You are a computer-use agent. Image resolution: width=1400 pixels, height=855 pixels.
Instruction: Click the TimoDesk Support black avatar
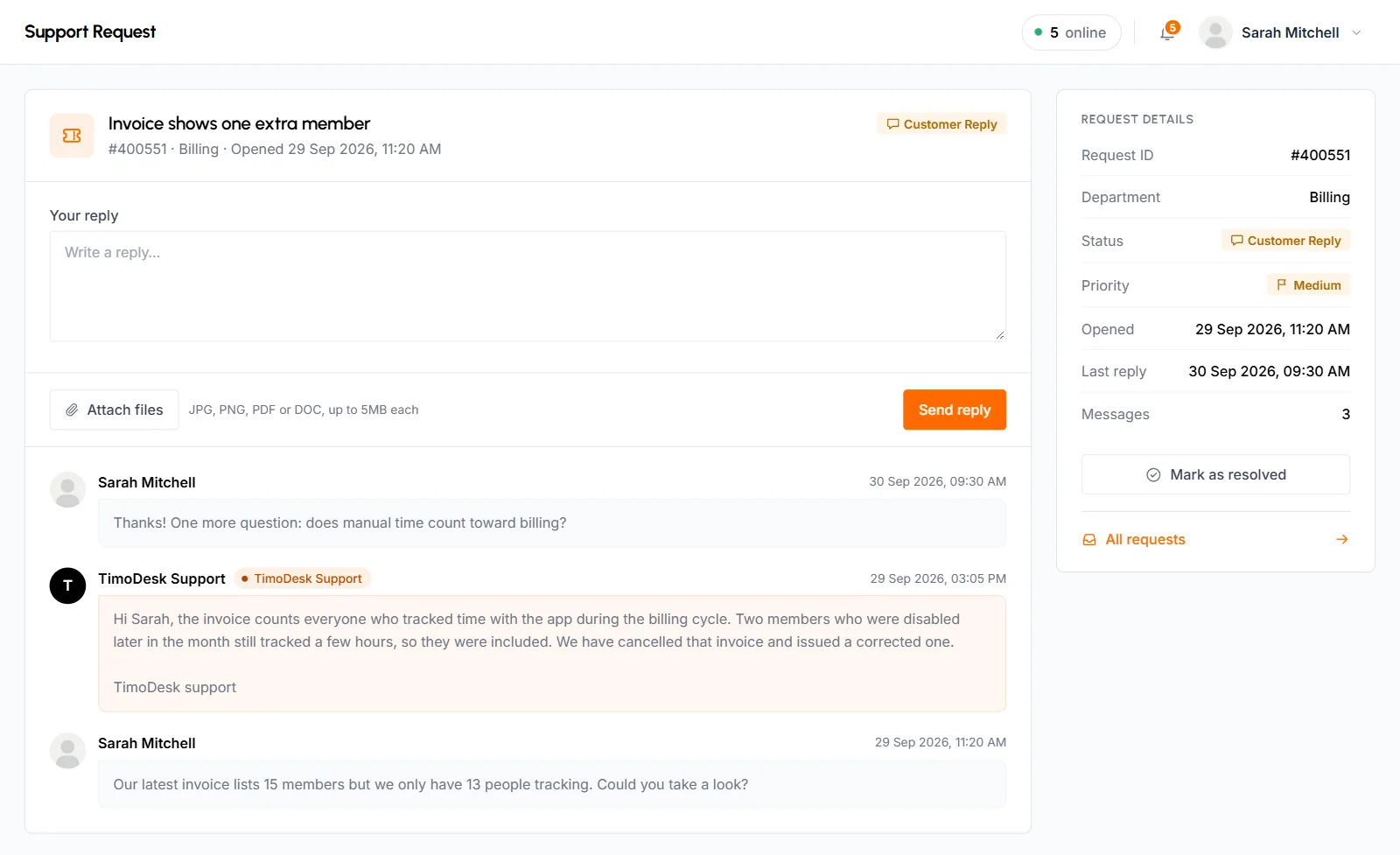tap(67, 585)
